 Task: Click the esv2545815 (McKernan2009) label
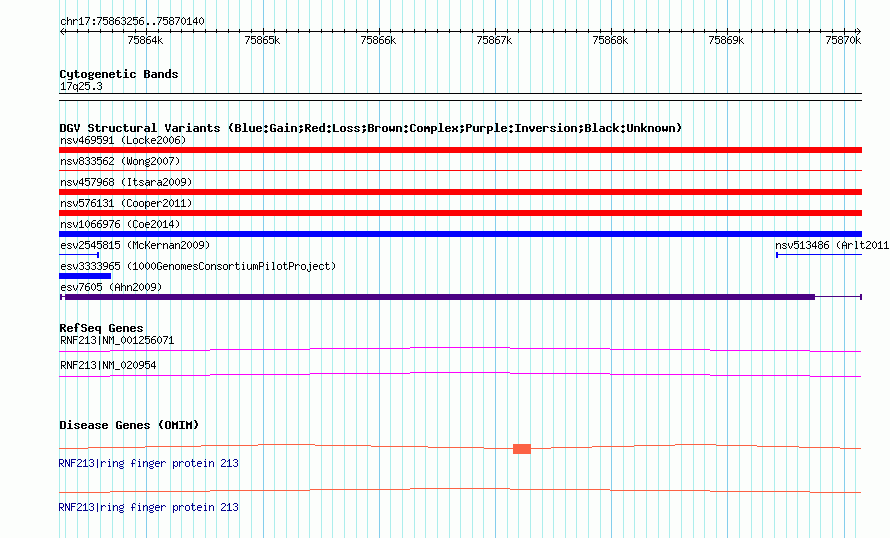(135, 245)
